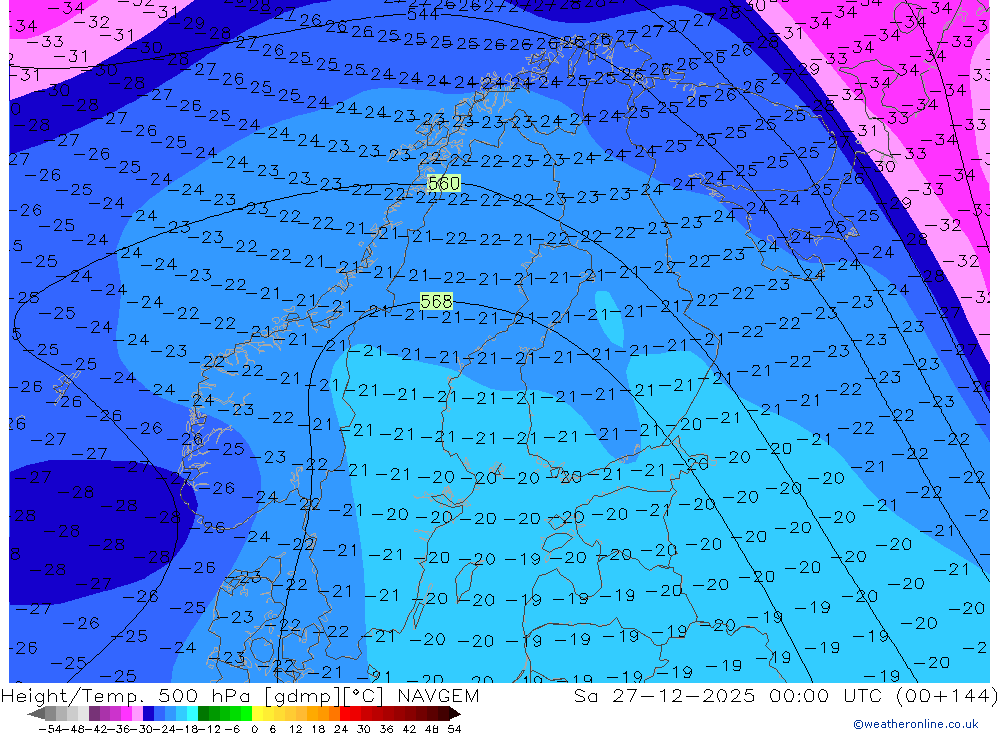
Task: Click the bright yellow 0 legend color swatch
Action: 258,714
